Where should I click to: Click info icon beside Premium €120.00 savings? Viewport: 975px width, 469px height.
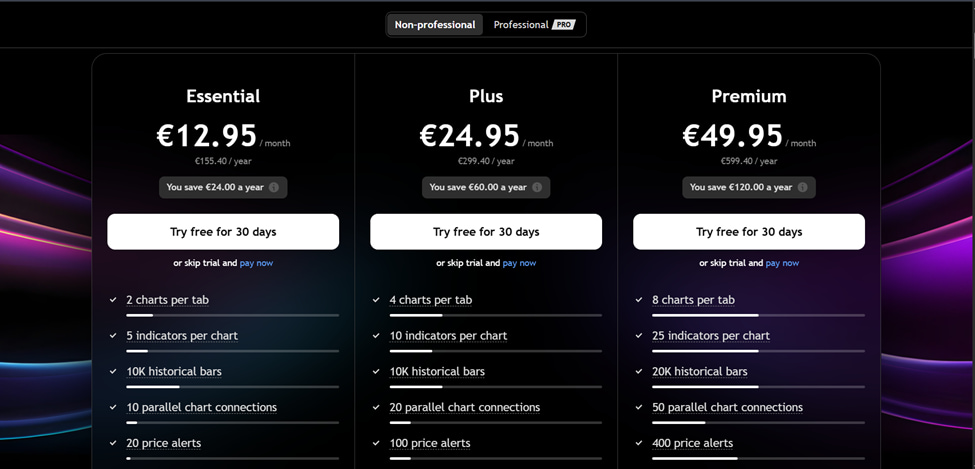(803, 187)
